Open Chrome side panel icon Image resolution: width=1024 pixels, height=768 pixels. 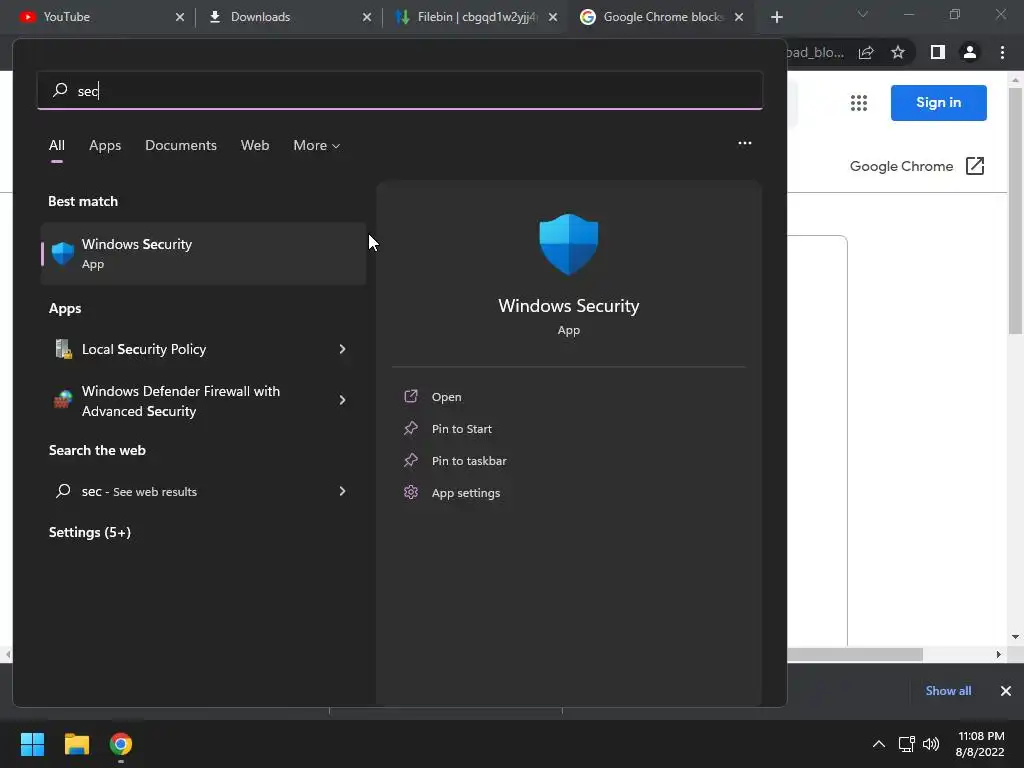coord(938,53)
